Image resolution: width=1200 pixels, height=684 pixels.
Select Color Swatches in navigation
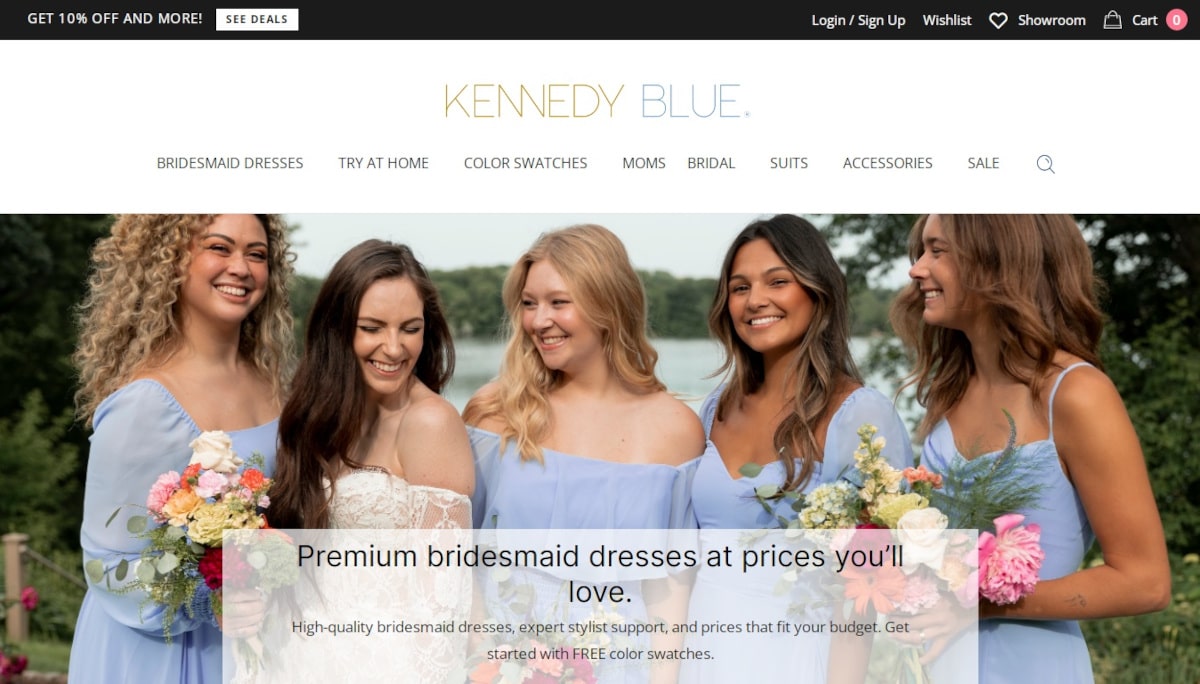point(525,163)
